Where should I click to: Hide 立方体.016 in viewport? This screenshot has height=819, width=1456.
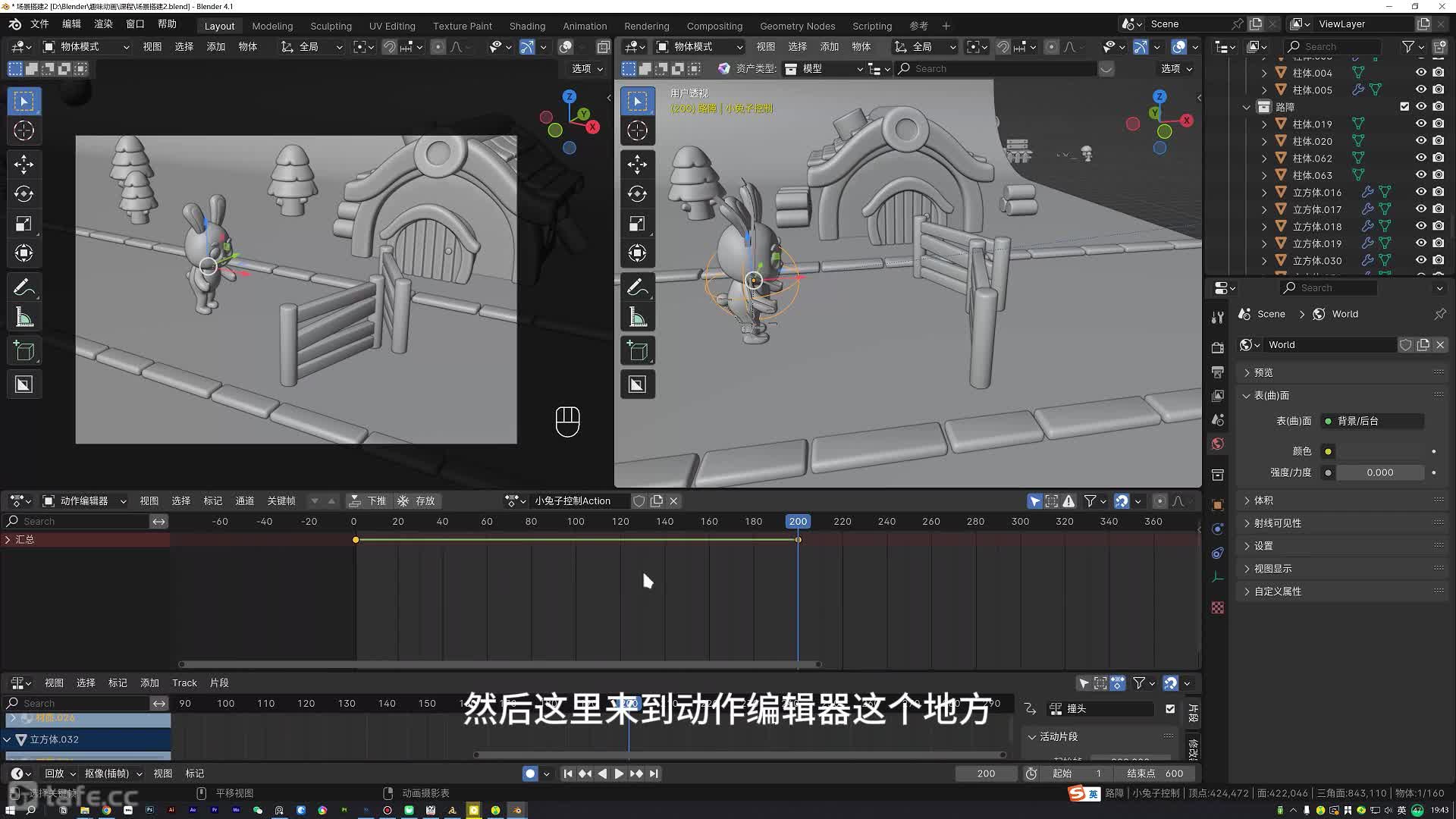[x=1420, y=192]
